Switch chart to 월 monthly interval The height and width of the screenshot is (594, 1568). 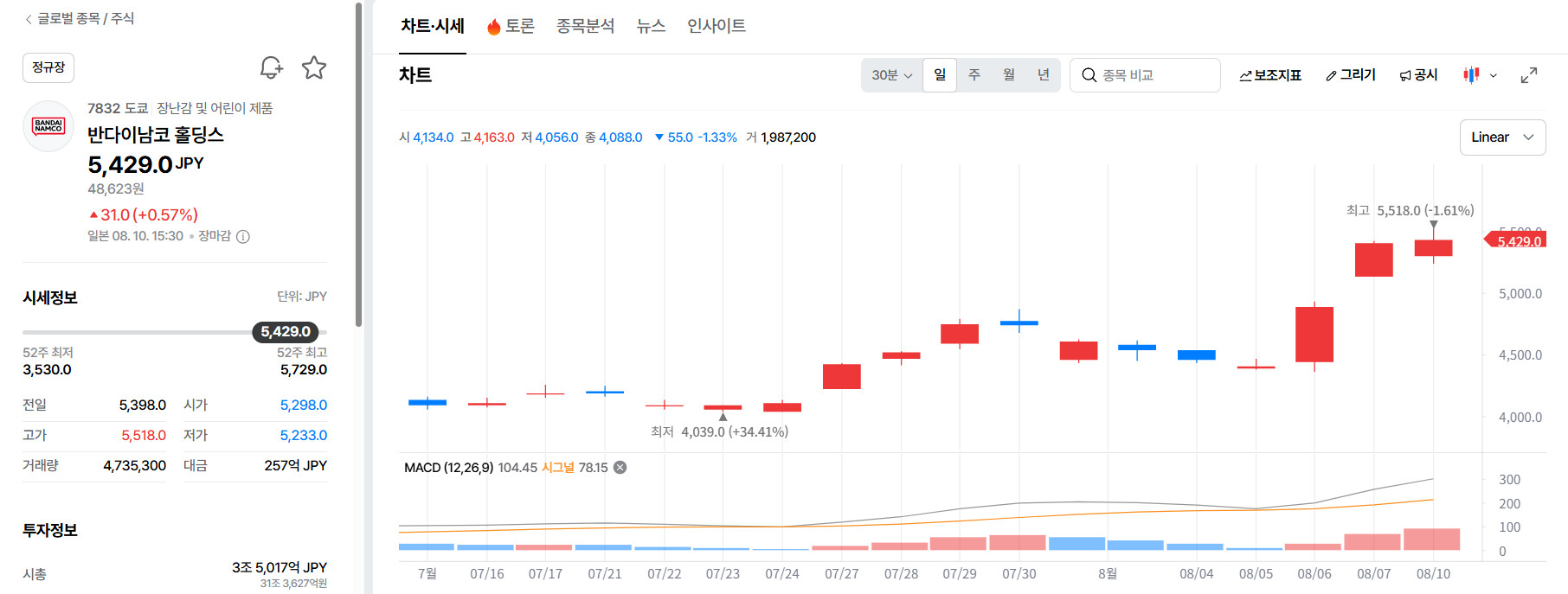(x=1009, y=75)
